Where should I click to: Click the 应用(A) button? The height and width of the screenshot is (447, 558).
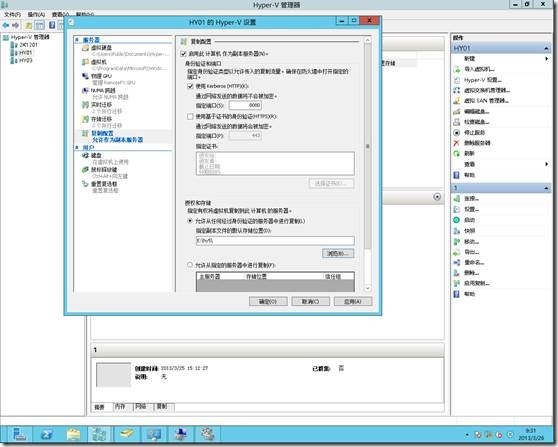(x=353, y=301)
